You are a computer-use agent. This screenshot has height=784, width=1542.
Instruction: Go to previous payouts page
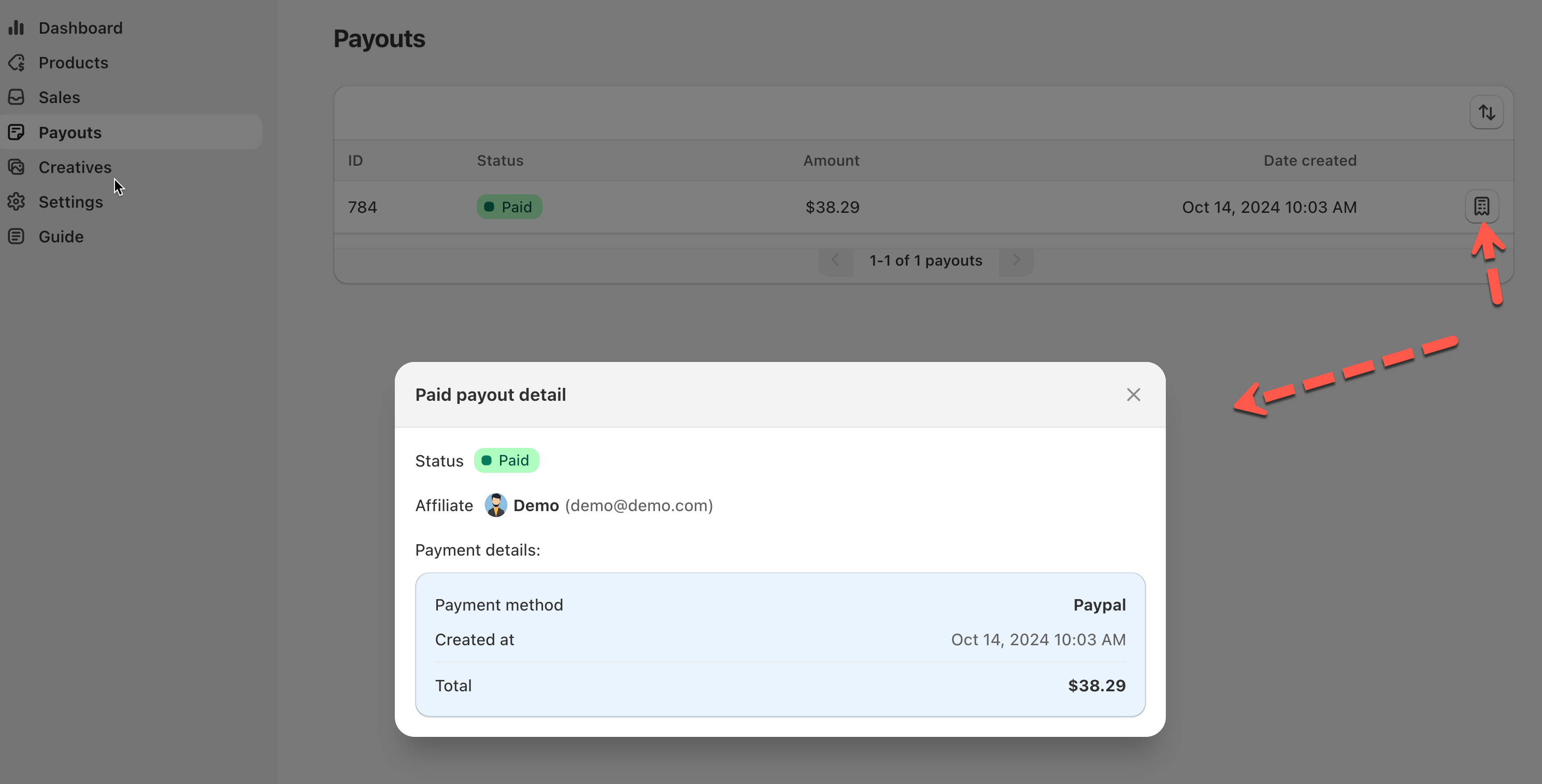(835, 260)
